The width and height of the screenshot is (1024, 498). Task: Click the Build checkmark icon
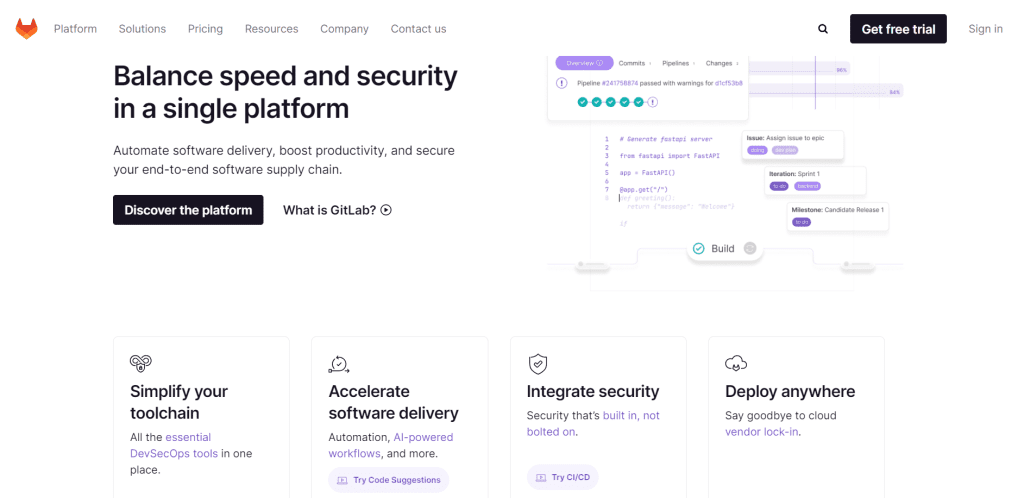coord(699,249)
